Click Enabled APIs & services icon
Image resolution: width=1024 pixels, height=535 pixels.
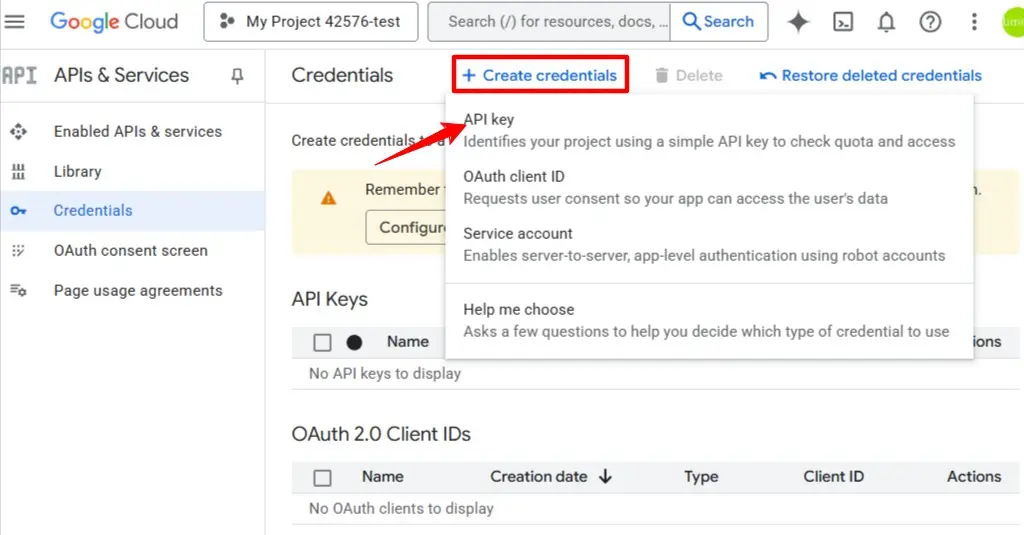coord(18,131)
